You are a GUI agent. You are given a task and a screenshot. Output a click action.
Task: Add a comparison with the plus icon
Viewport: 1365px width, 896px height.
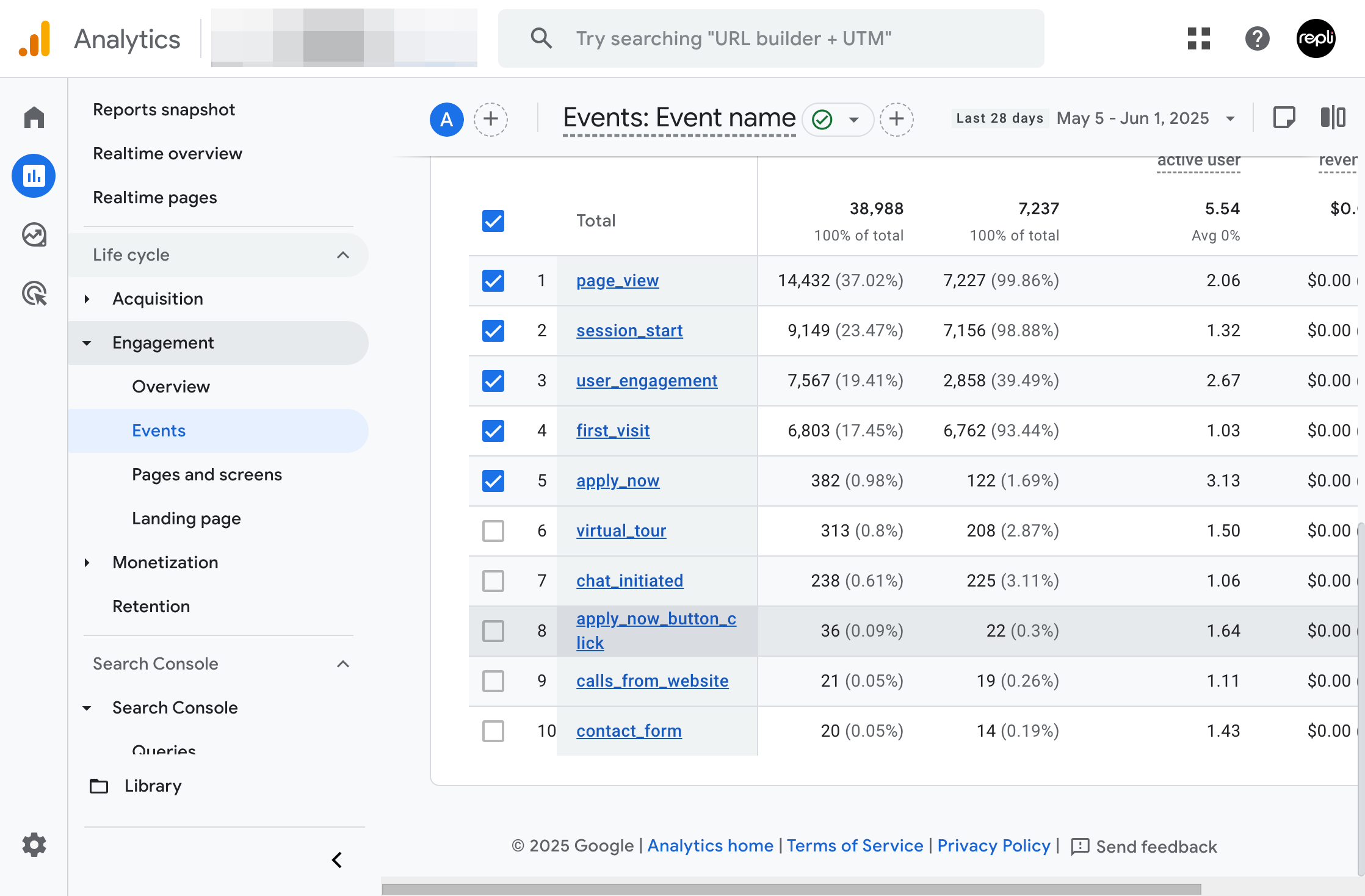pos(491,119)
